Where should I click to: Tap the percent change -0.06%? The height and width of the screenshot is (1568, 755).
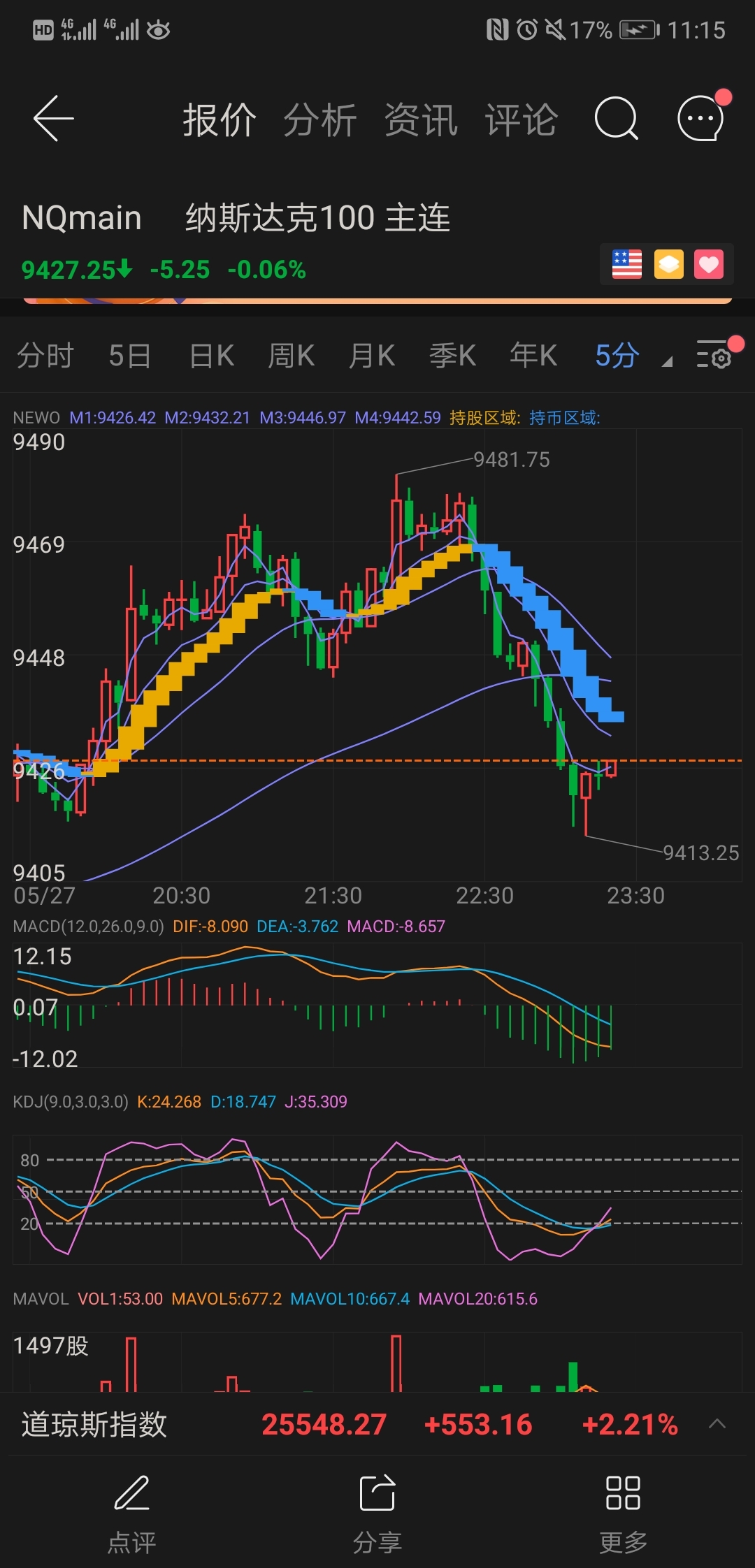point(266,270)
